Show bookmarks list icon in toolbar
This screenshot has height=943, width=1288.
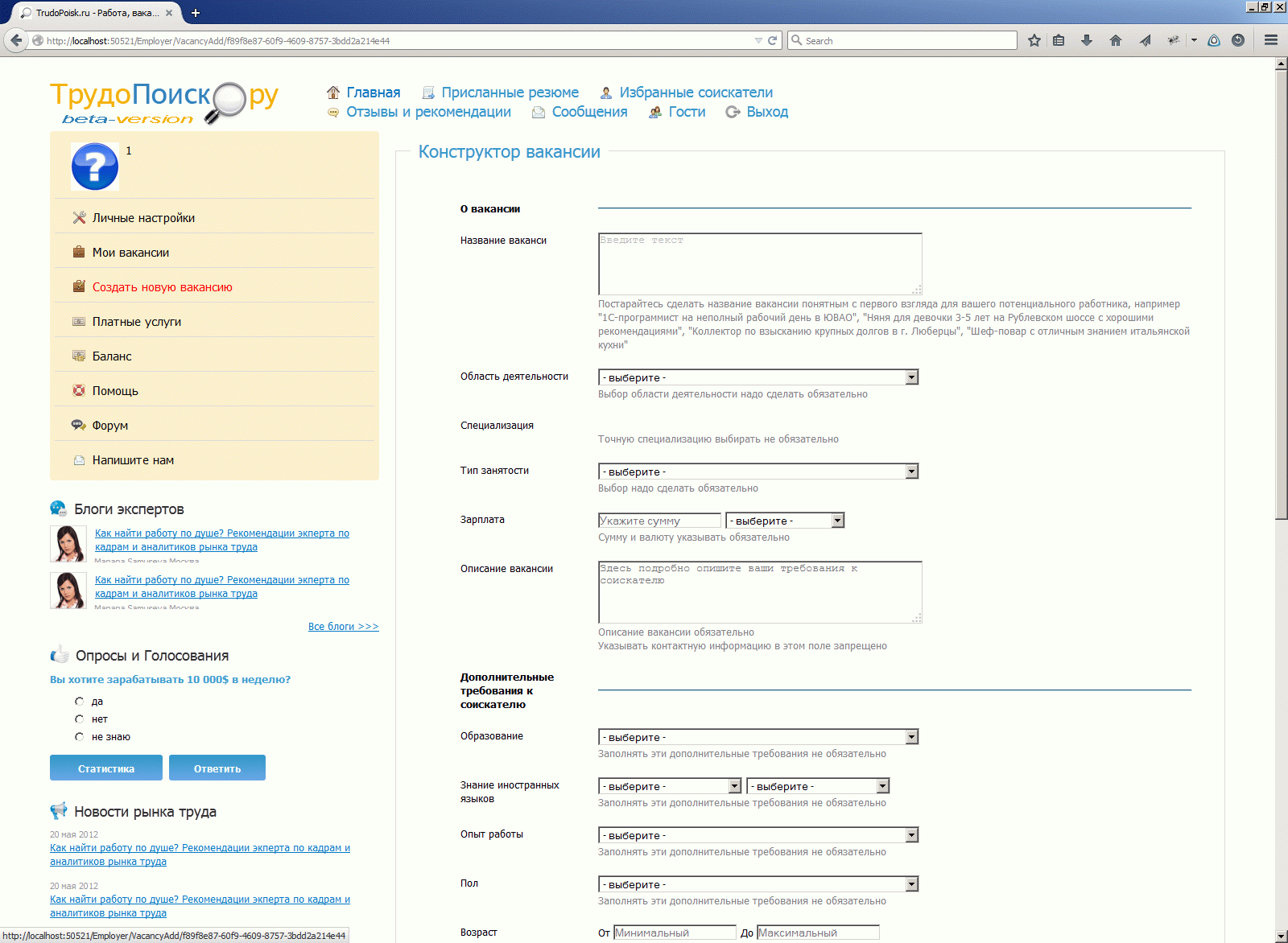[1059, 40]
